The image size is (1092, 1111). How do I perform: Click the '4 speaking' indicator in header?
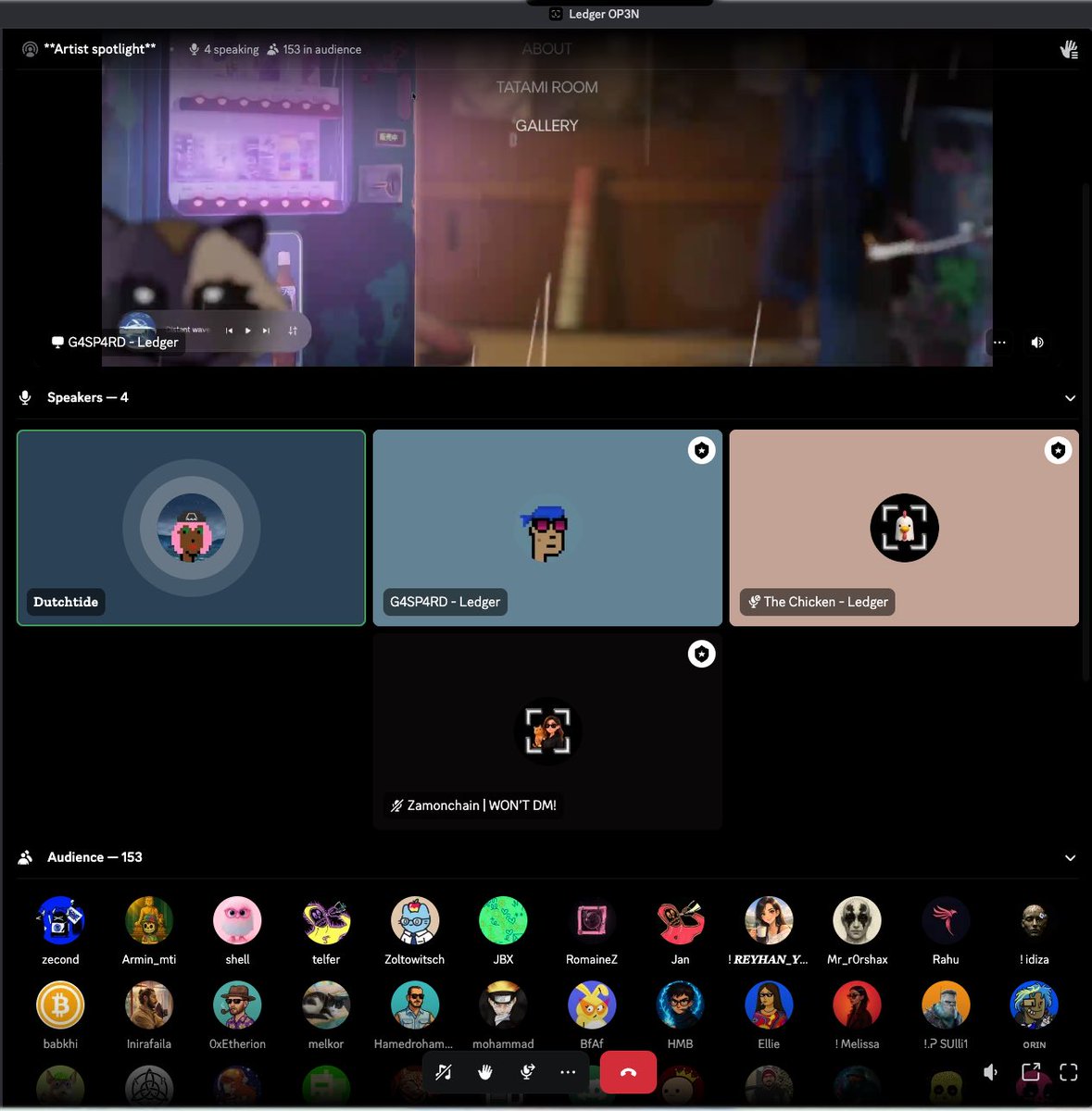tap(224, 49)
